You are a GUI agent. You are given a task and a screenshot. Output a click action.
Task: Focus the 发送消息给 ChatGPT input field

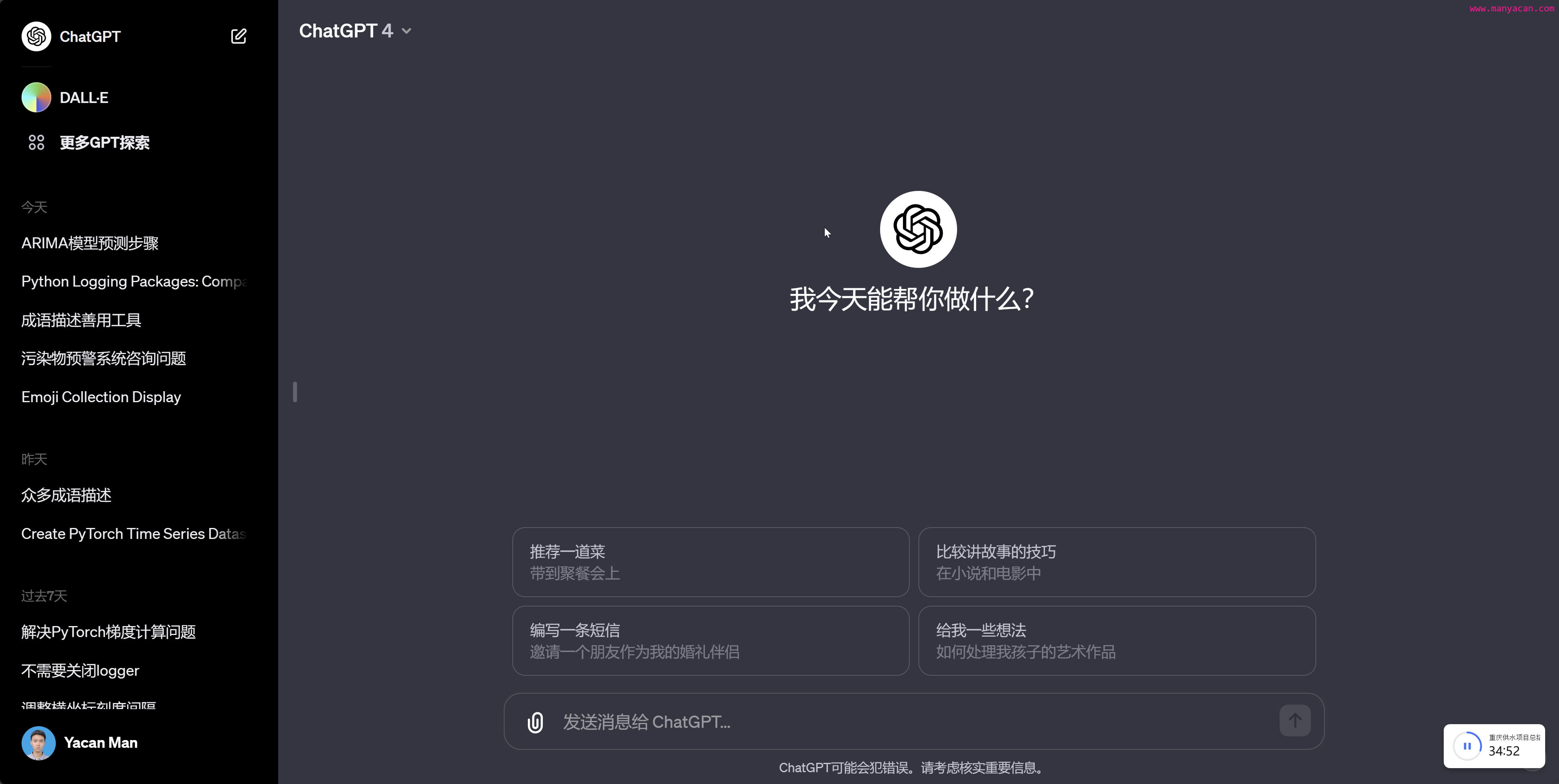(914, 721)
